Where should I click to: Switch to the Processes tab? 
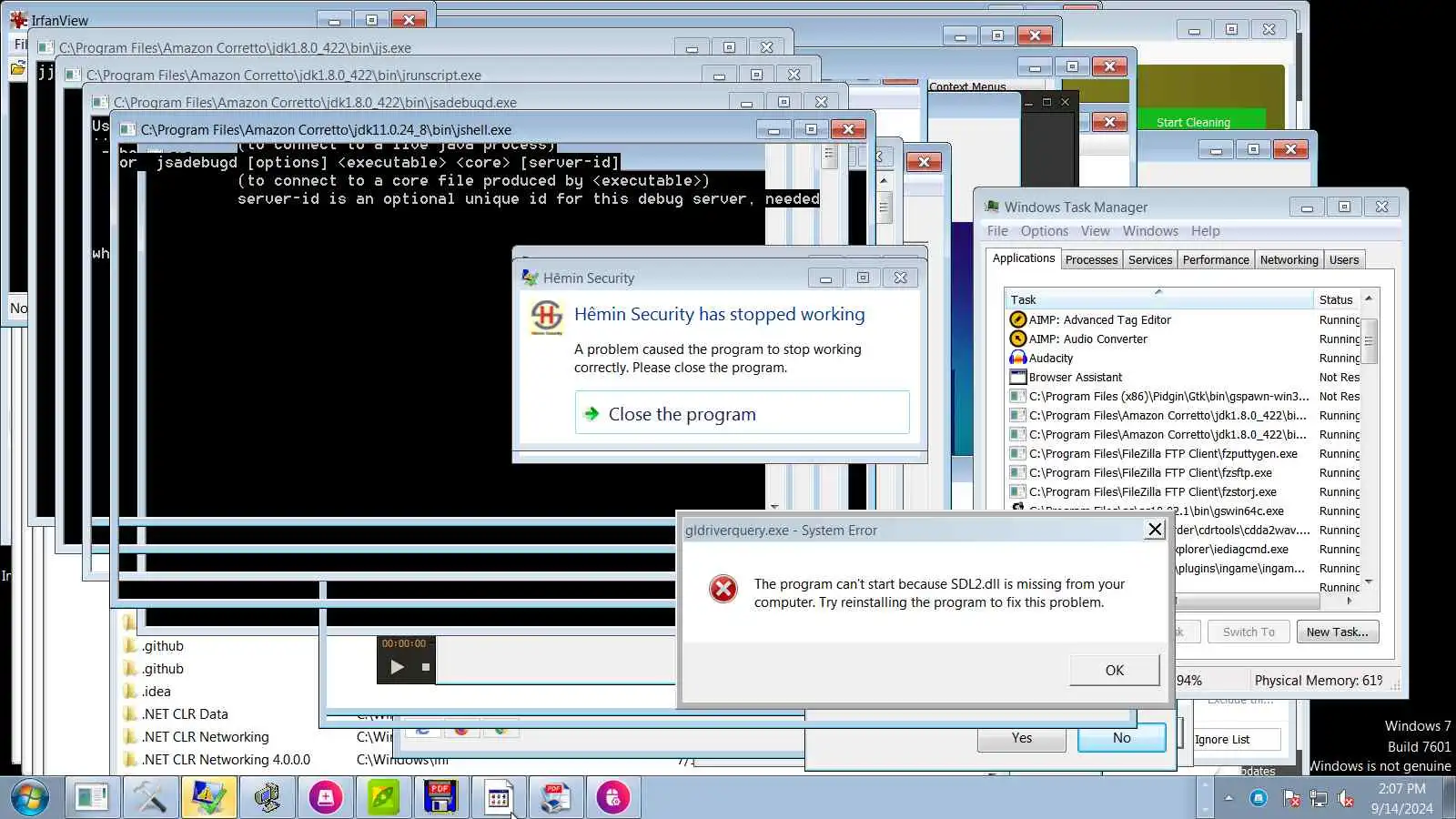click(1091, 260)
